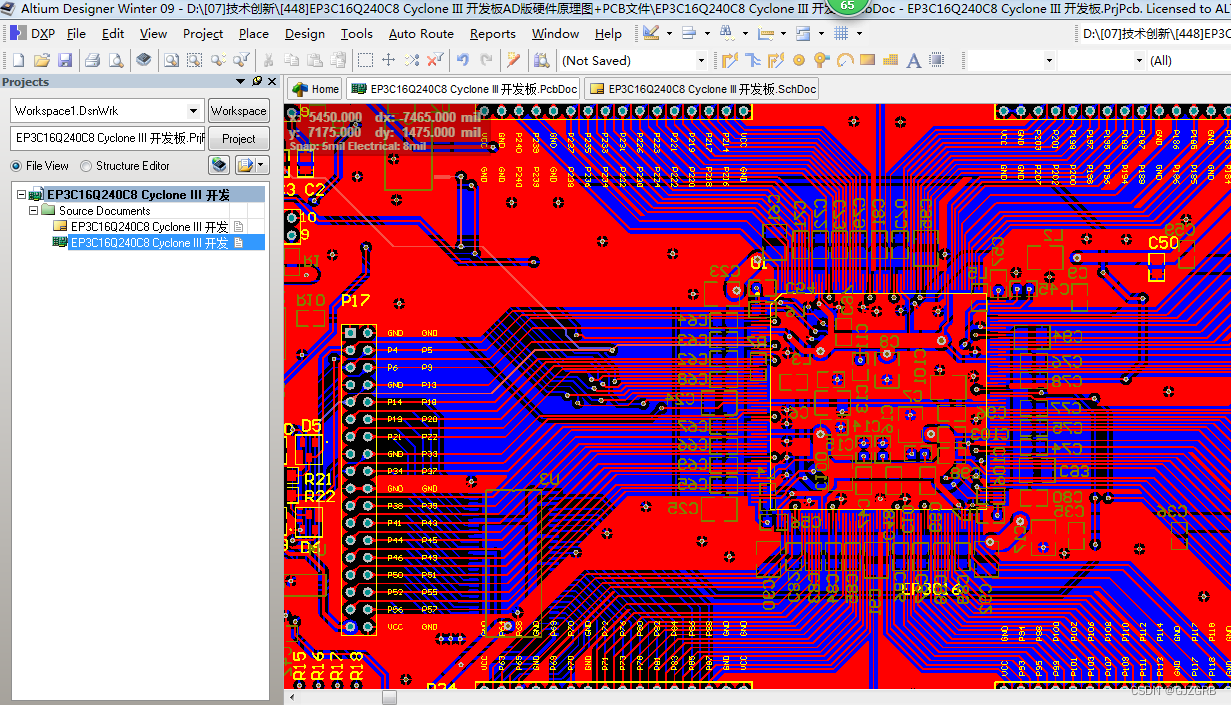Select the Cut tool on the toolbar

click(x=267, y=59)
